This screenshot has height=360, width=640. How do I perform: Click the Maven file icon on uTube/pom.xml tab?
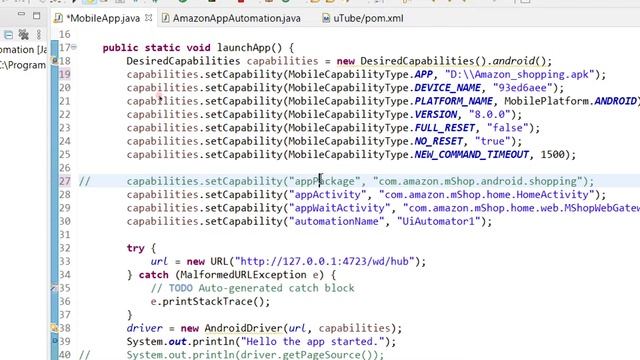[x=326, y=18]
